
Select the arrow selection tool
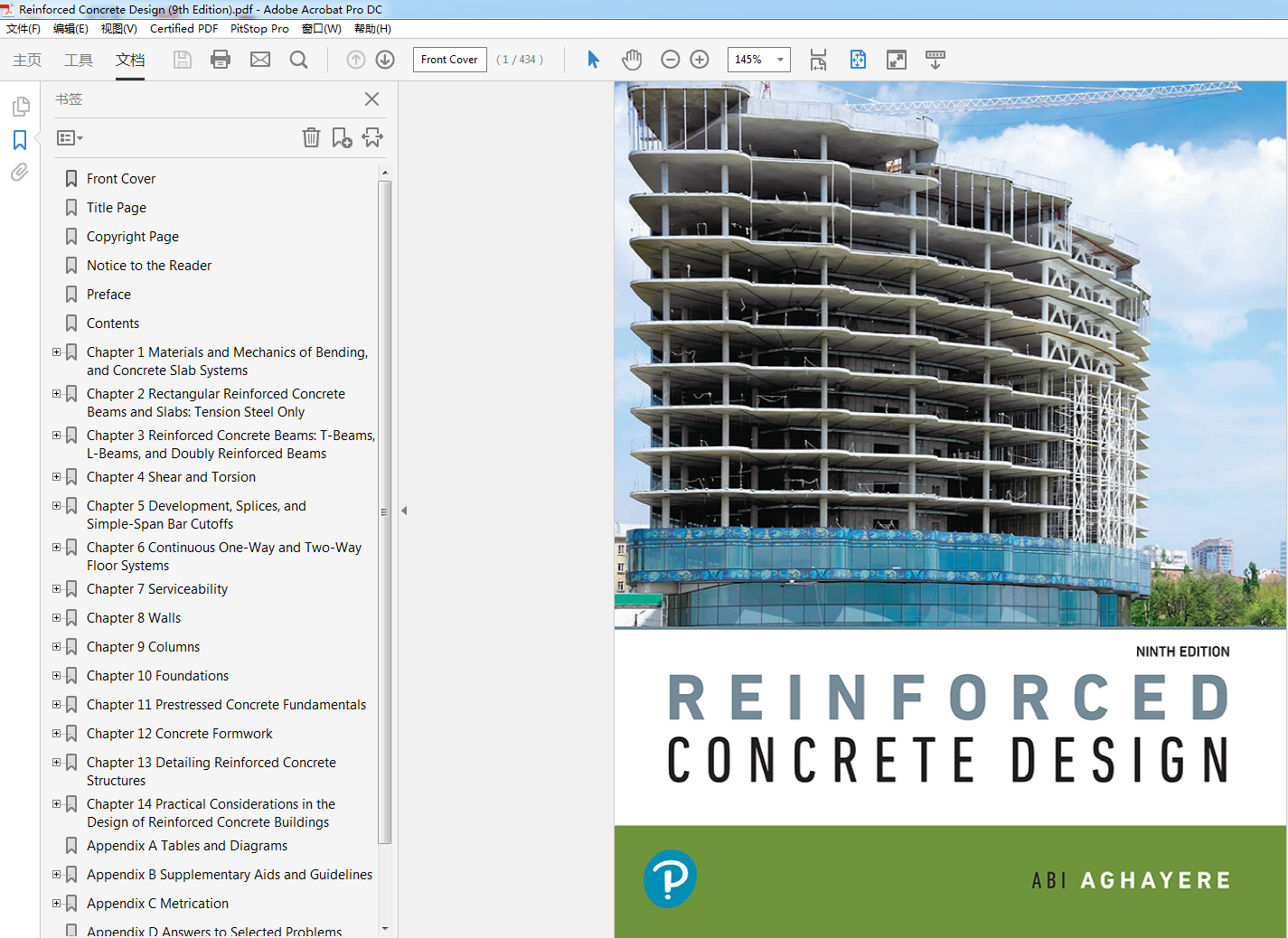point(593,60)
